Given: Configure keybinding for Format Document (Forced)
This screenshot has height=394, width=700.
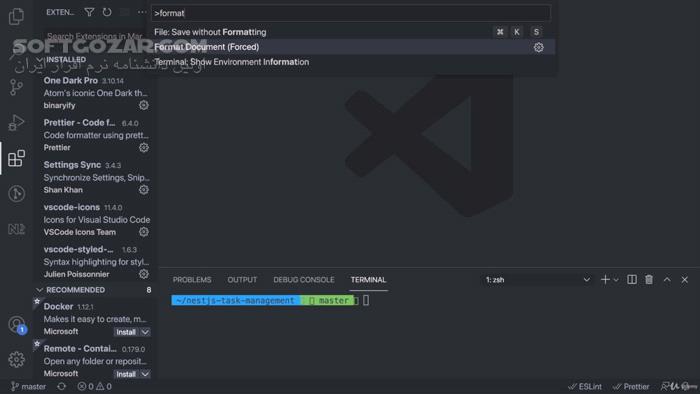Looking at the screenshot, I should coord(539,47).
